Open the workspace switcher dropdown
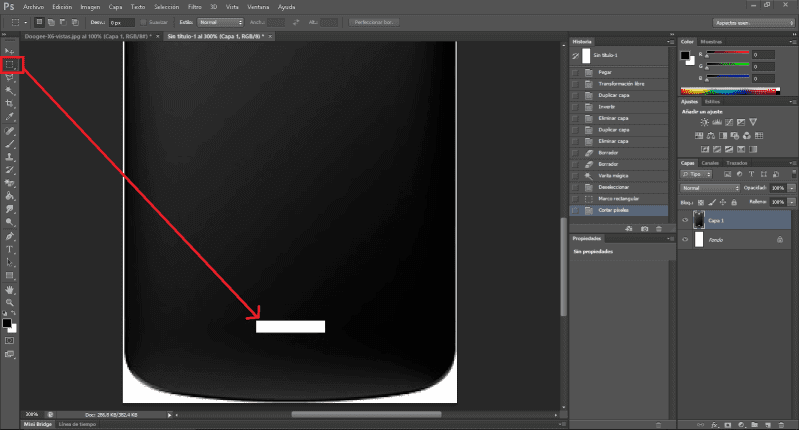The height and width of the screenshot is (430, 799). pos(754,23)
